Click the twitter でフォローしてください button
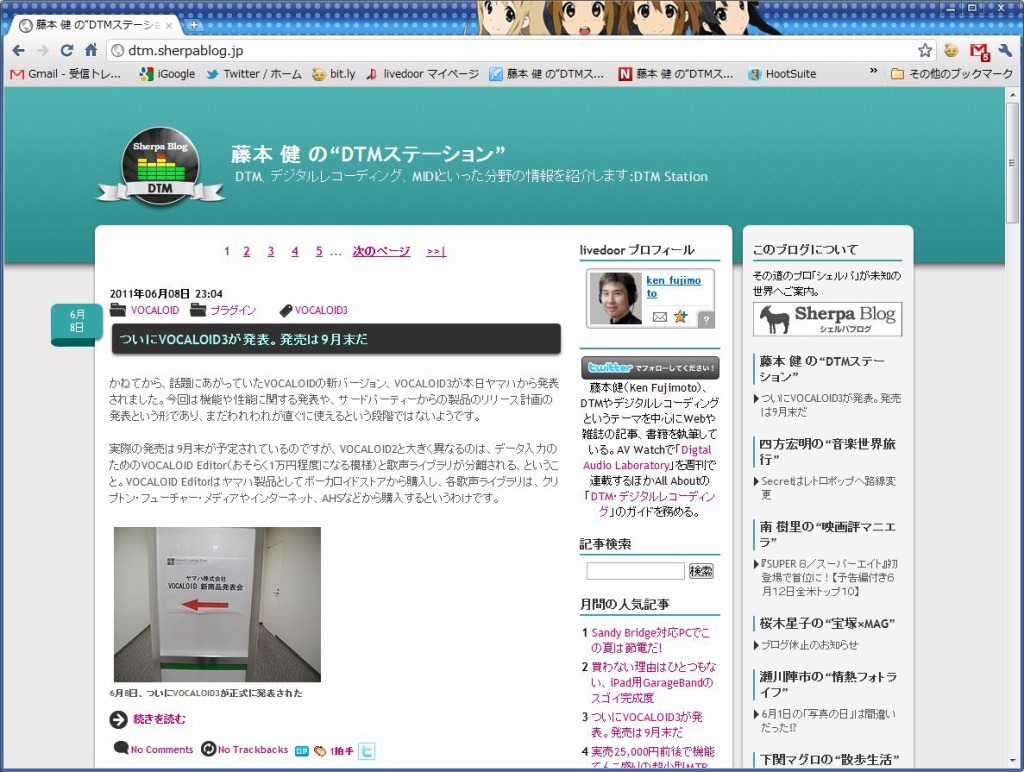Screen dimensions: 1024x772 650,368
